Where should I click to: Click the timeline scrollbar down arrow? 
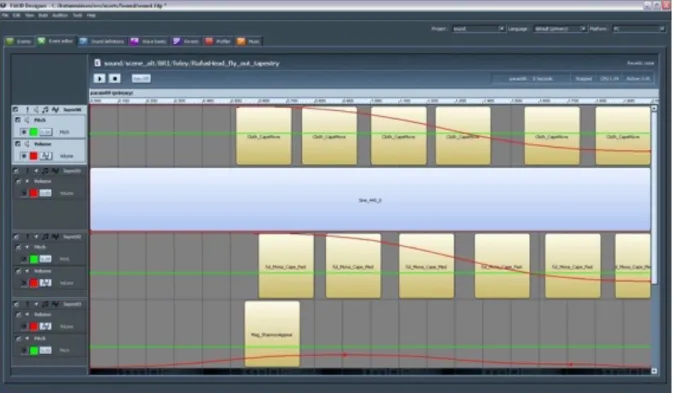654,371
